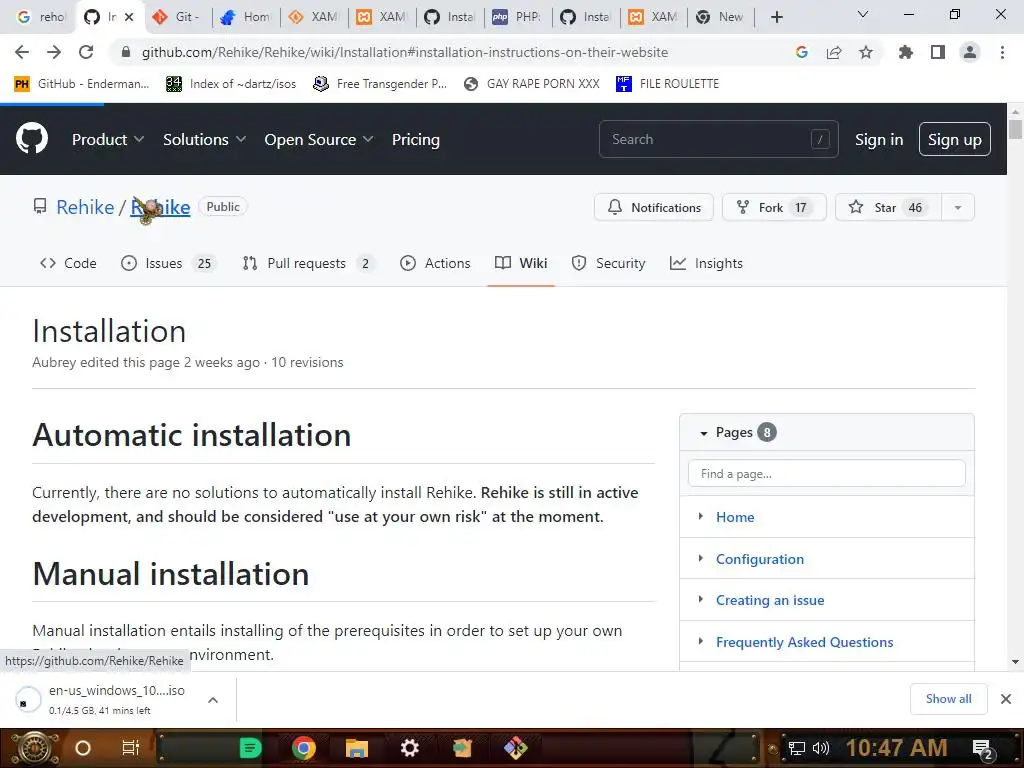Screen dimensions: 1024x768
Task: Open the star lists dropdown arrow
Action: pos(958,208)
